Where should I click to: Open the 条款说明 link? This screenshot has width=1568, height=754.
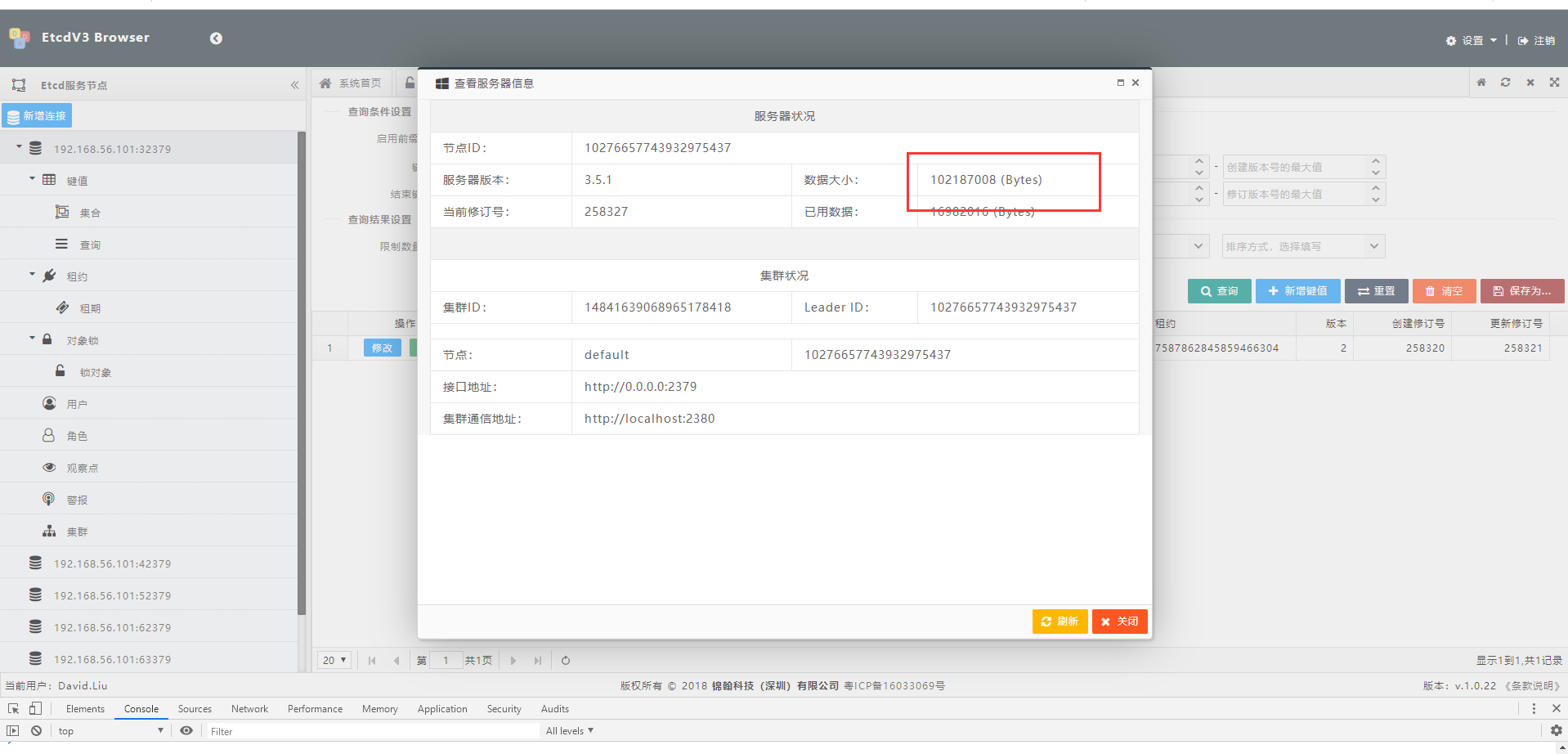coord(1533,686)
